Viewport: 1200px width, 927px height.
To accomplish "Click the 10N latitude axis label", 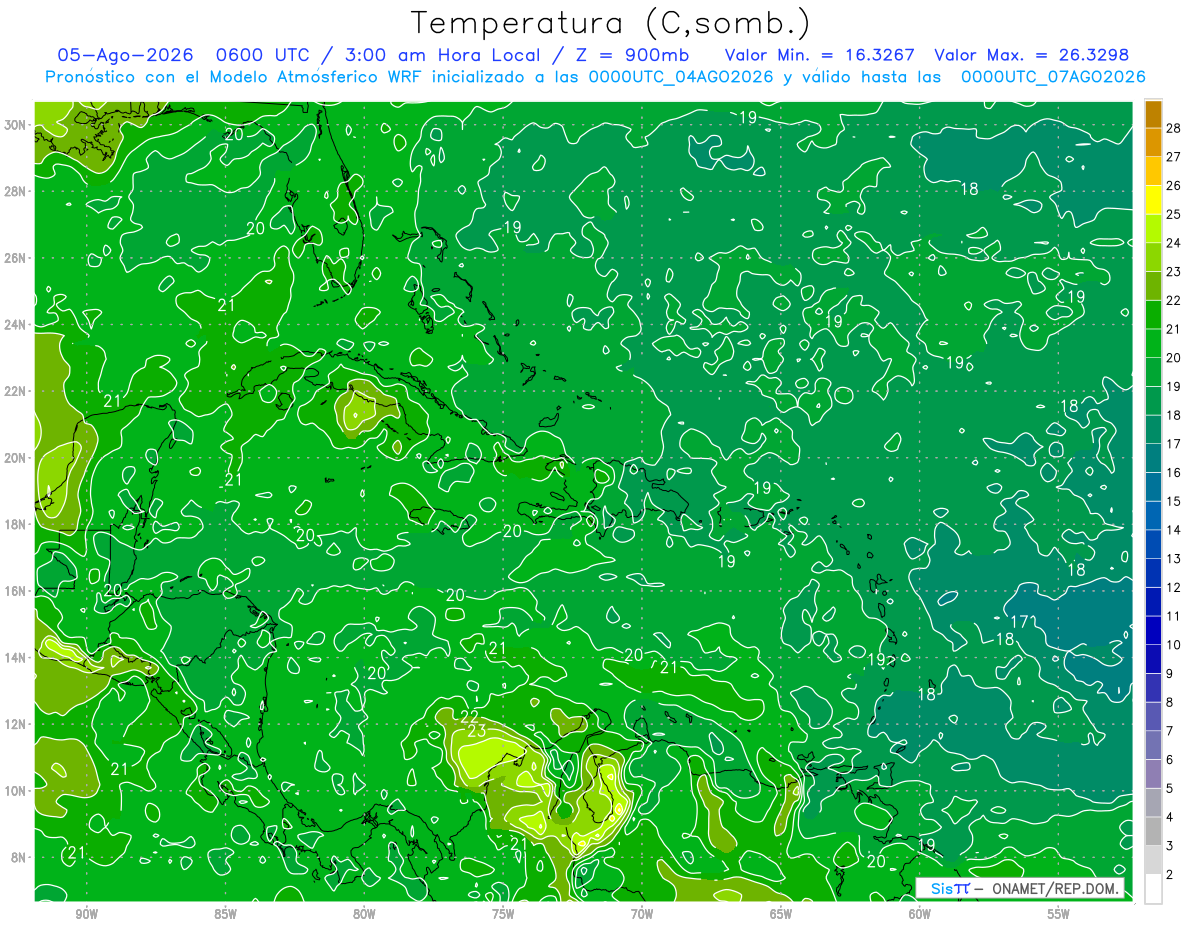I will 16,791.
